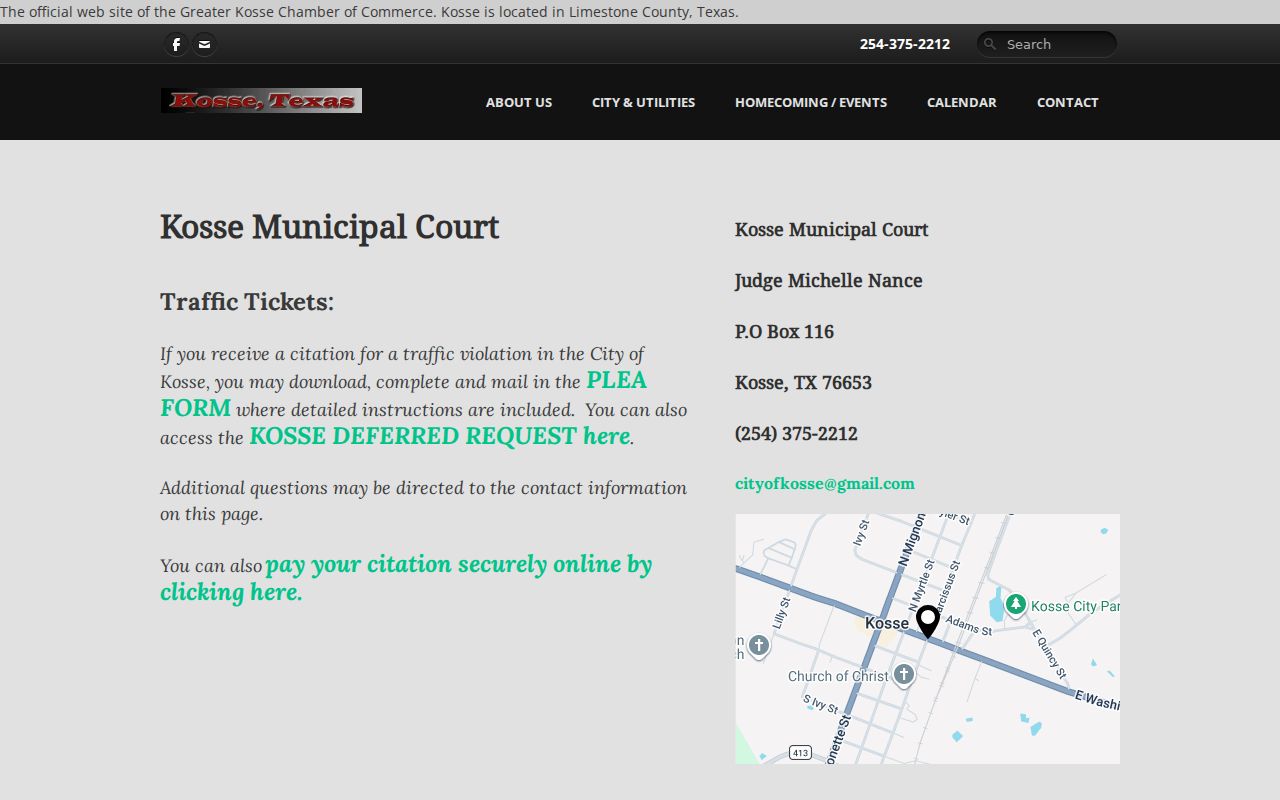Click the Kosse, TX 76653 address line
The height and width of the screenshot is (800, 1280).
[803, 382]
